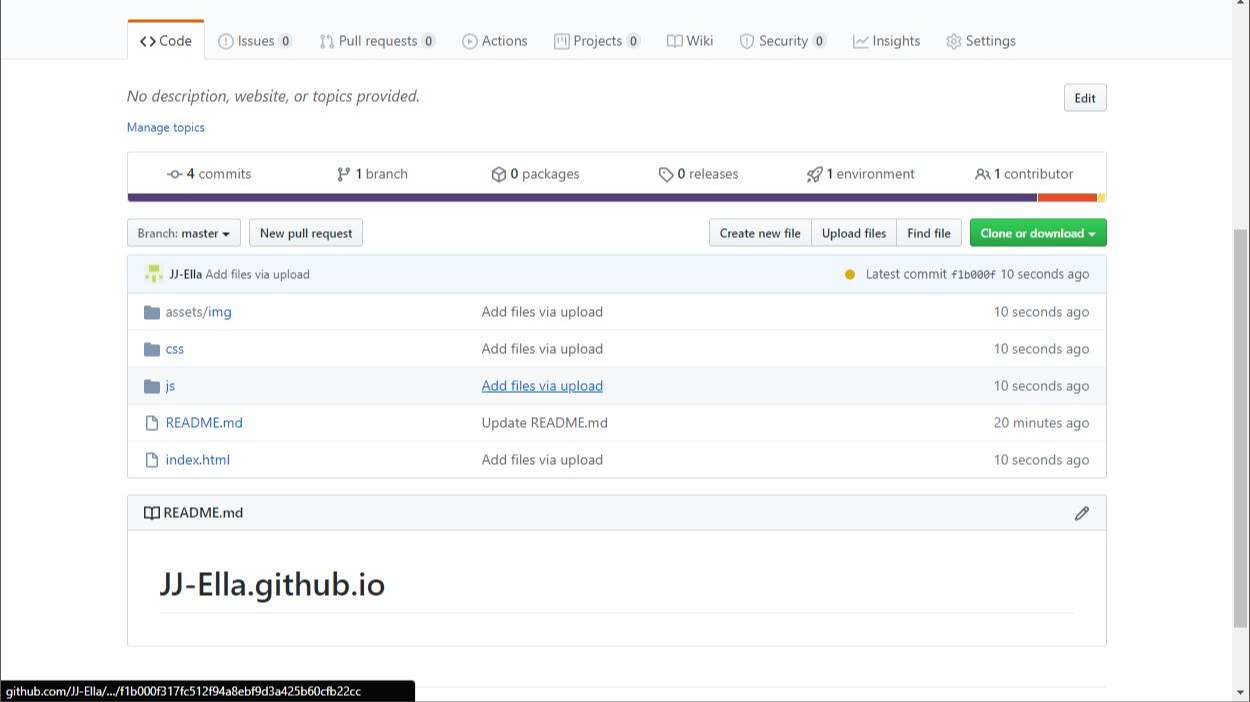
Task: Click Create new file button
Action: click(x=760, y=233)
